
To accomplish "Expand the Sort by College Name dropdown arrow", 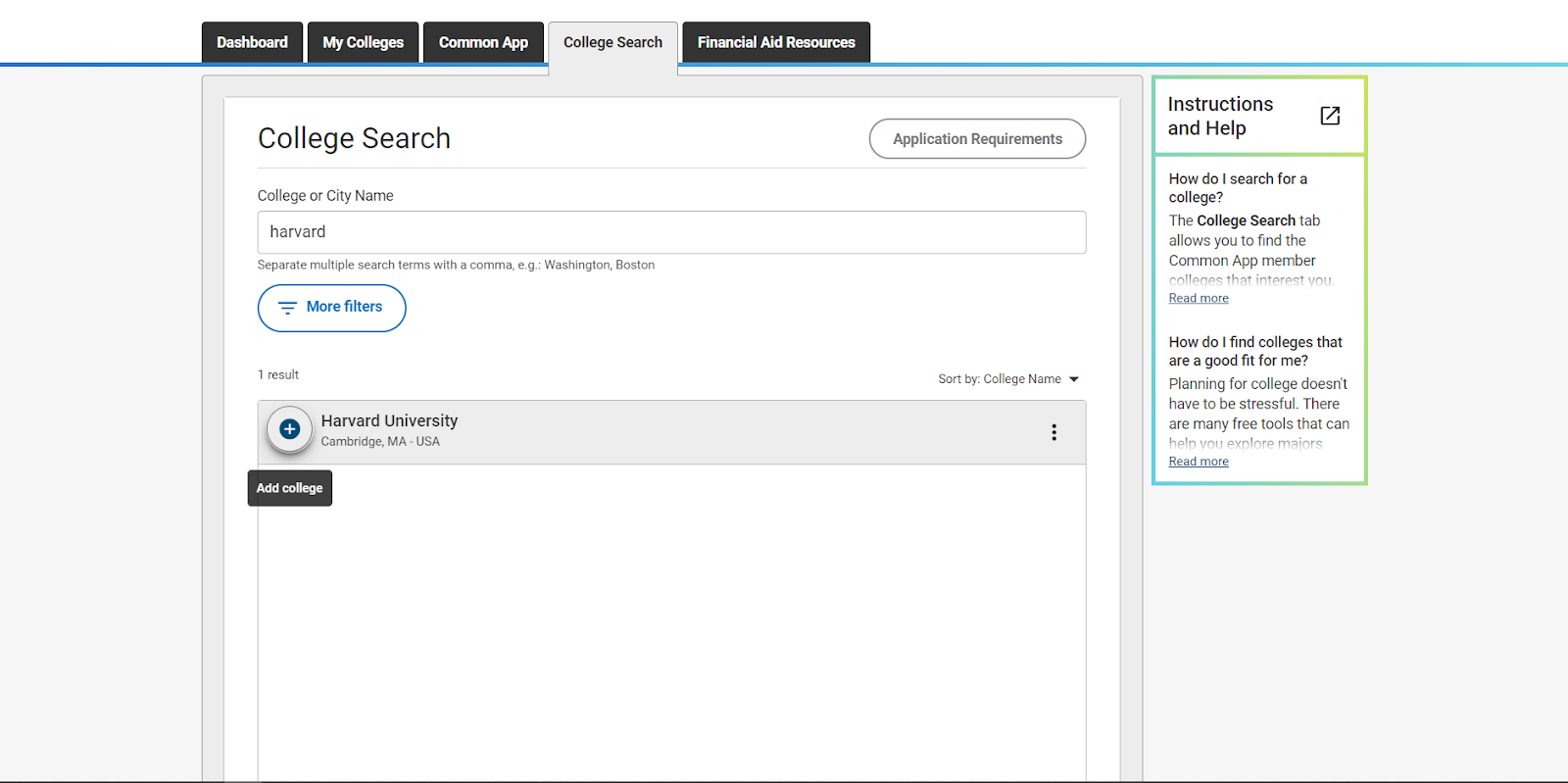I will (x=1074, y=379).
